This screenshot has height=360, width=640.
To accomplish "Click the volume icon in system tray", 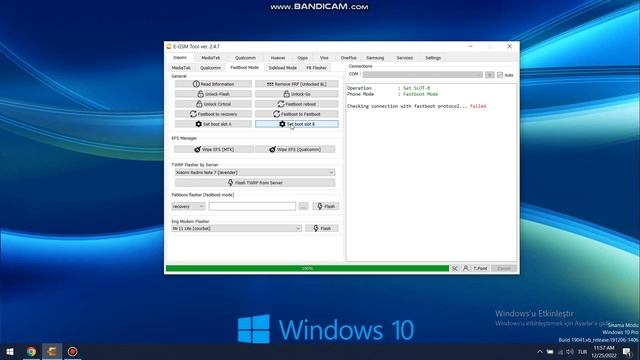I will (x=571, y=352).
